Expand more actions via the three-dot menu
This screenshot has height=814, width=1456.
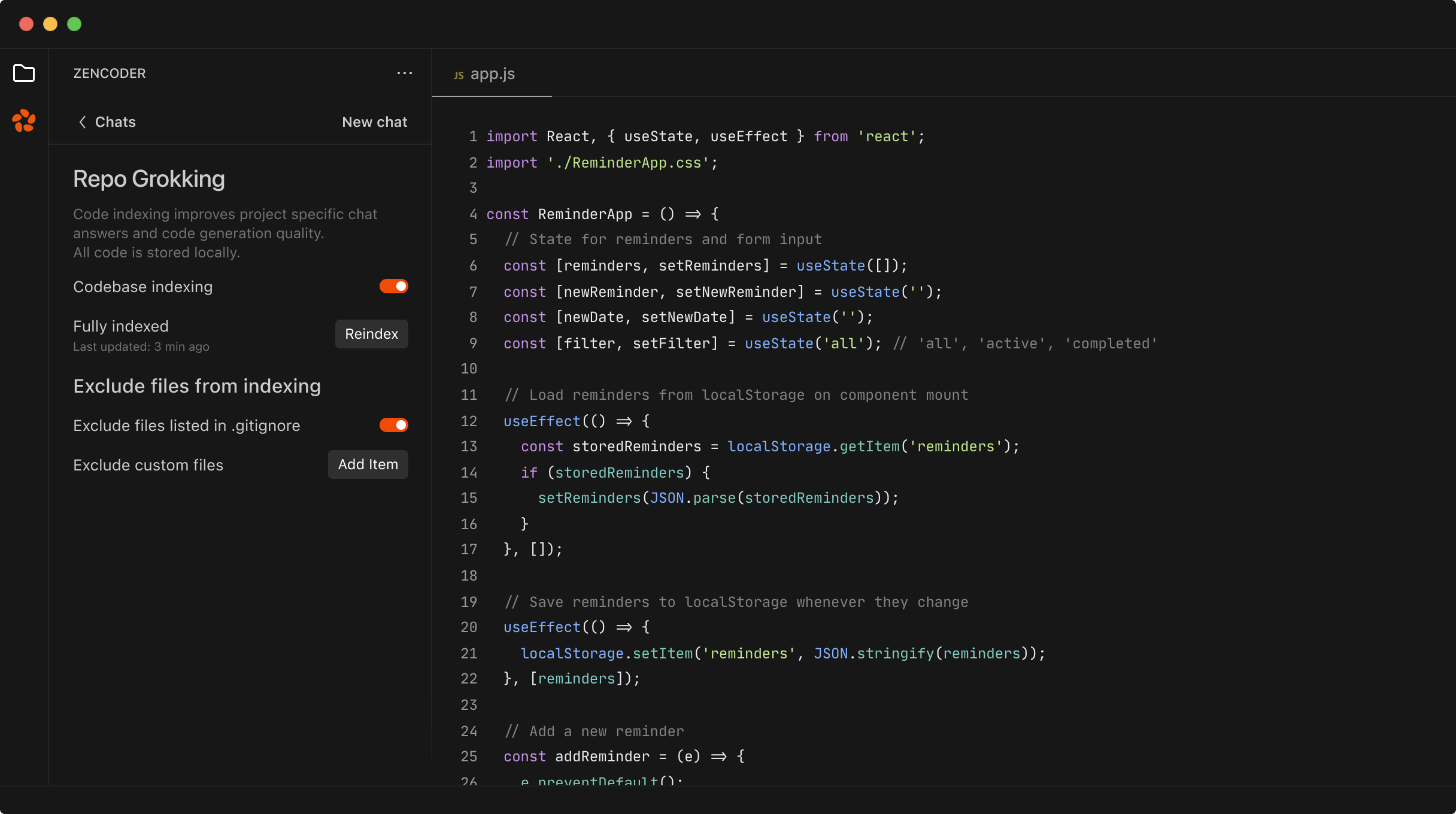[405, 73]
